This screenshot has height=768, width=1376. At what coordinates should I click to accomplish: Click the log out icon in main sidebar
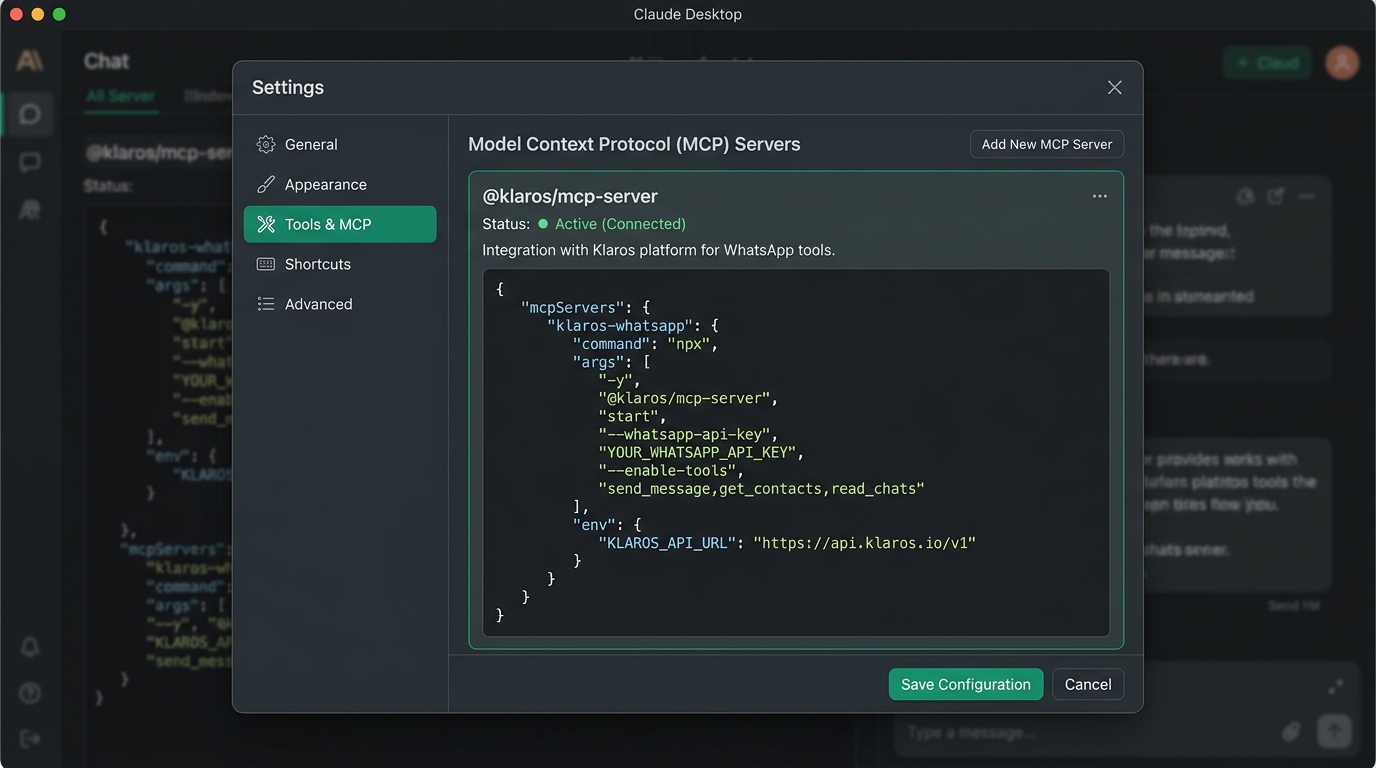pos(30,738)
